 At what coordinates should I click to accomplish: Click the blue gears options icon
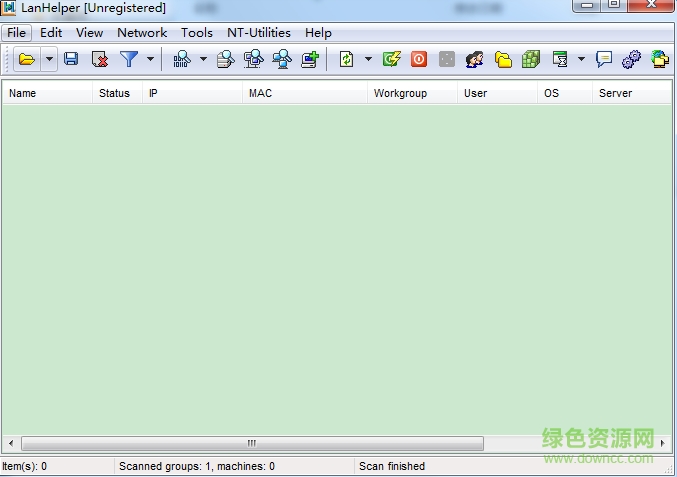click(x=631, y=59)
